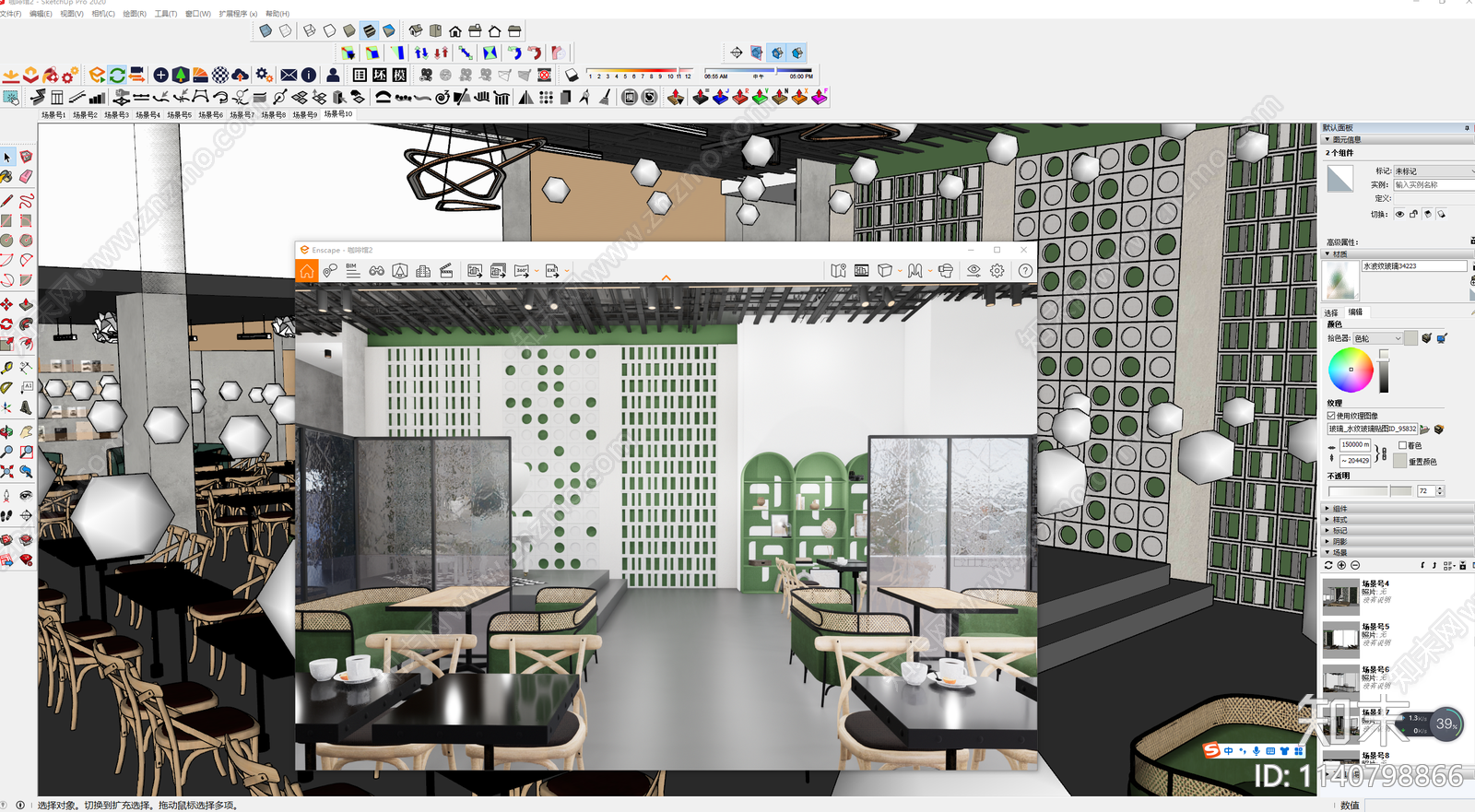
Task: Click the front house view icon
Action: 454,30
